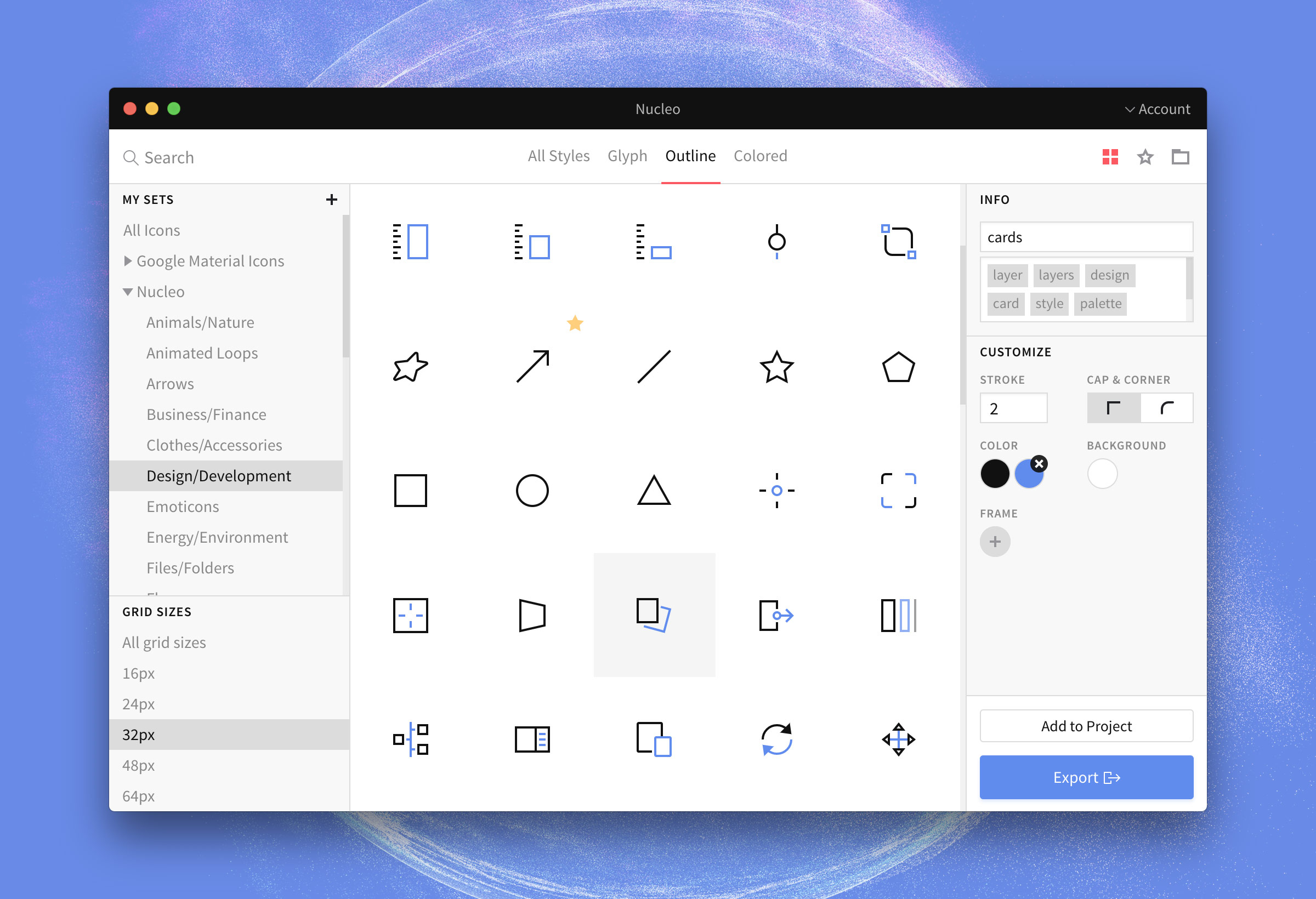Remove blue color using its x badge
This screenshot has width=1316, height=899.
click(x=1040, y=463)
